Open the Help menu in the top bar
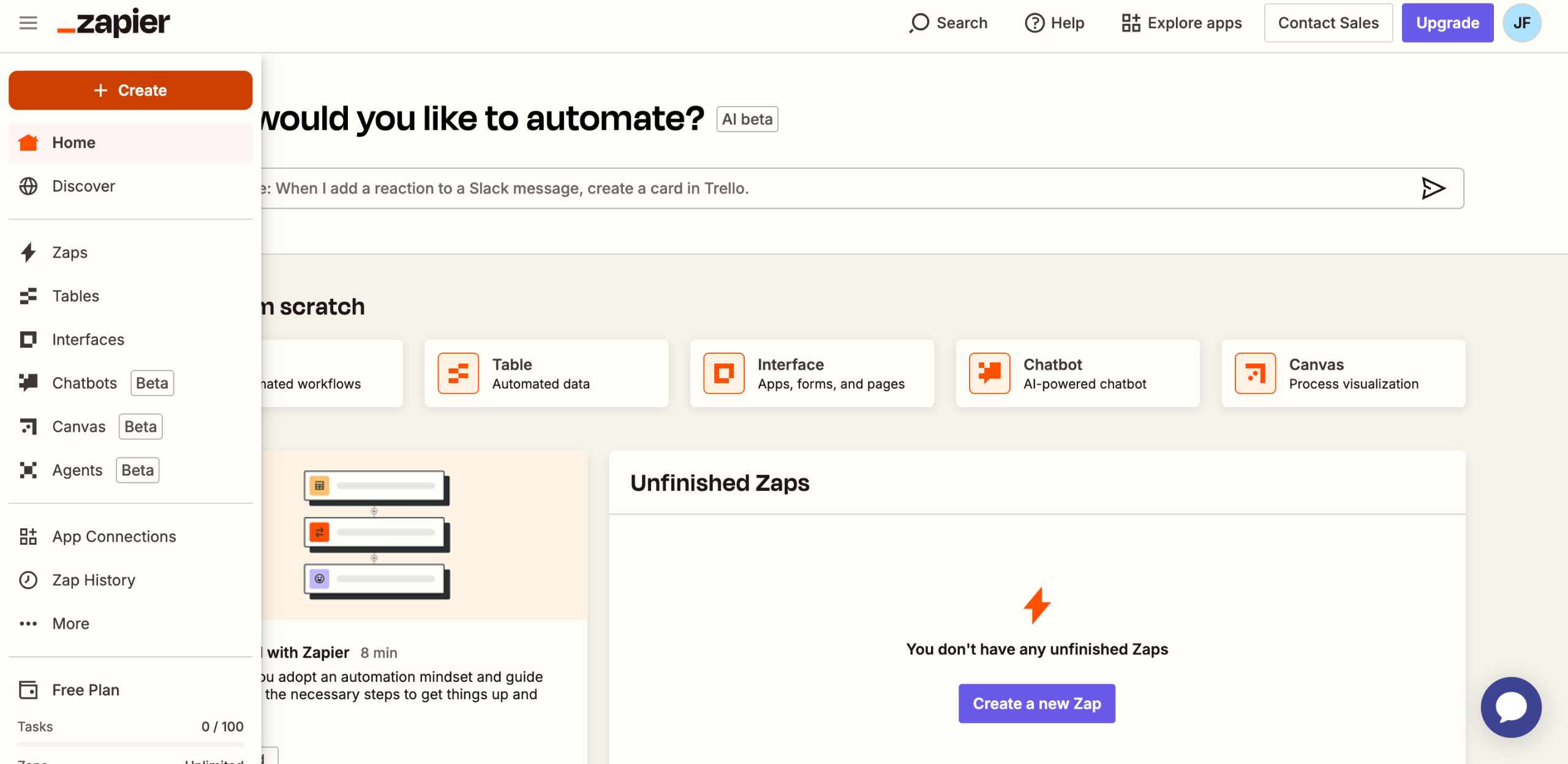This screenshot has height=764, width=1568. pos(1054,23)
